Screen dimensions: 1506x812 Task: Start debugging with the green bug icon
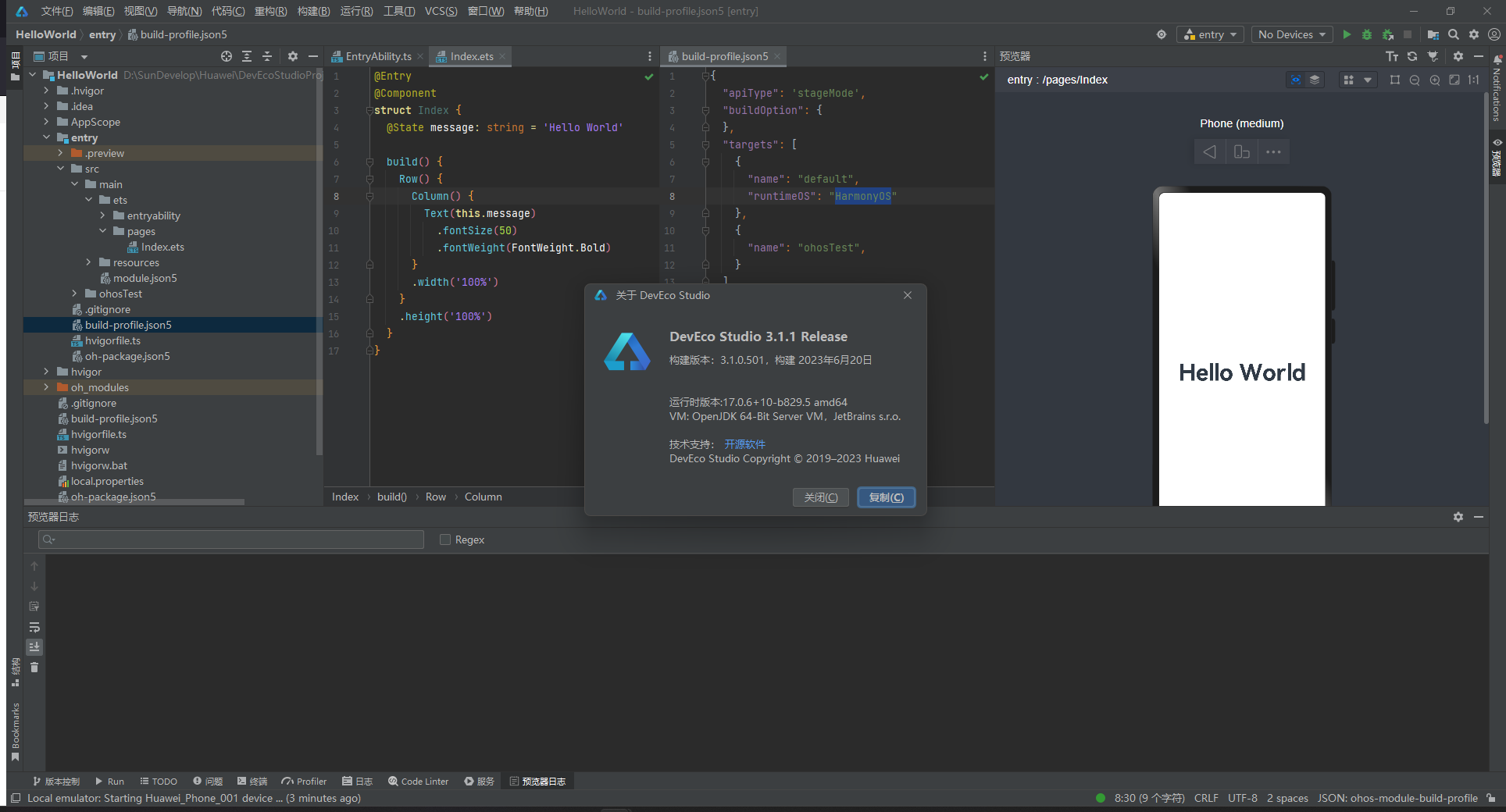[x=1367, y=34]
